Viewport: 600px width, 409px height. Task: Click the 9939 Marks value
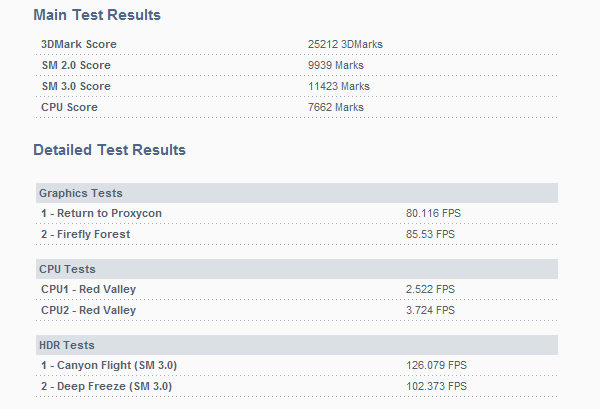[x=336, y=65]
